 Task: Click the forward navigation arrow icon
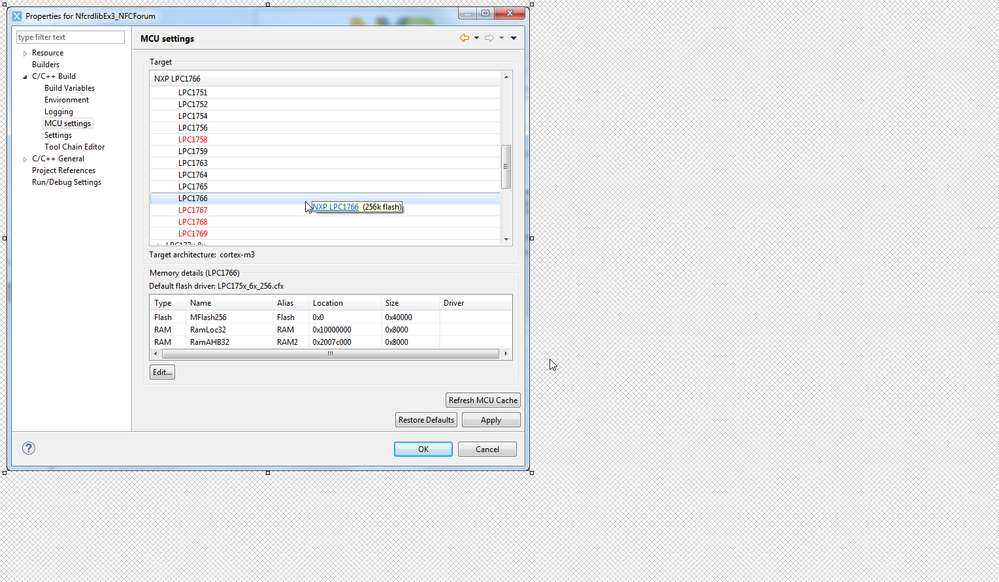(x=489, y=38)
